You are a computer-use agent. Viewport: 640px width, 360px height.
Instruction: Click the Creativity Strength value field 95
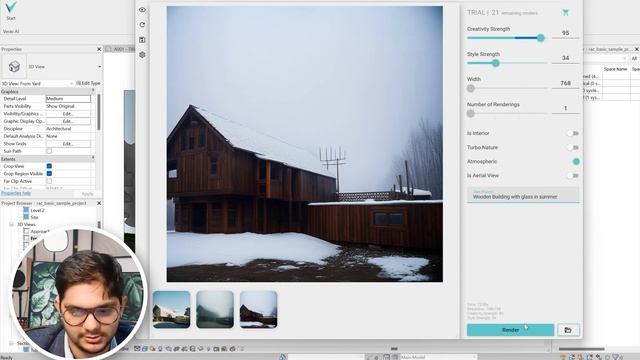coord(565,33)
